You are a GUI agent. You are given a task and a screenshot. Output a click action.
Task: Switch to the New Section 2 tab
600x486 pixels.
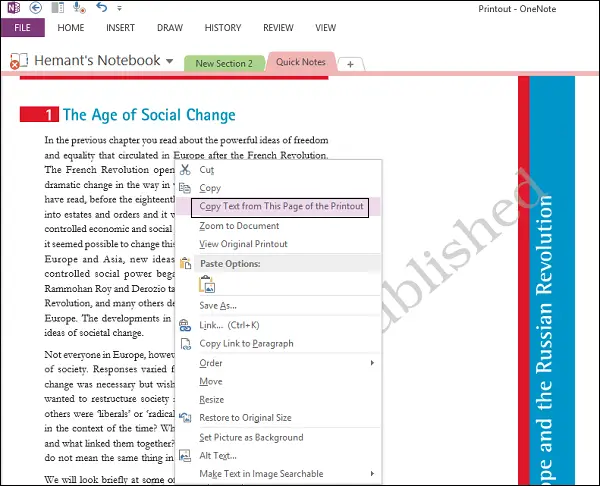click(x=224, y=63)
